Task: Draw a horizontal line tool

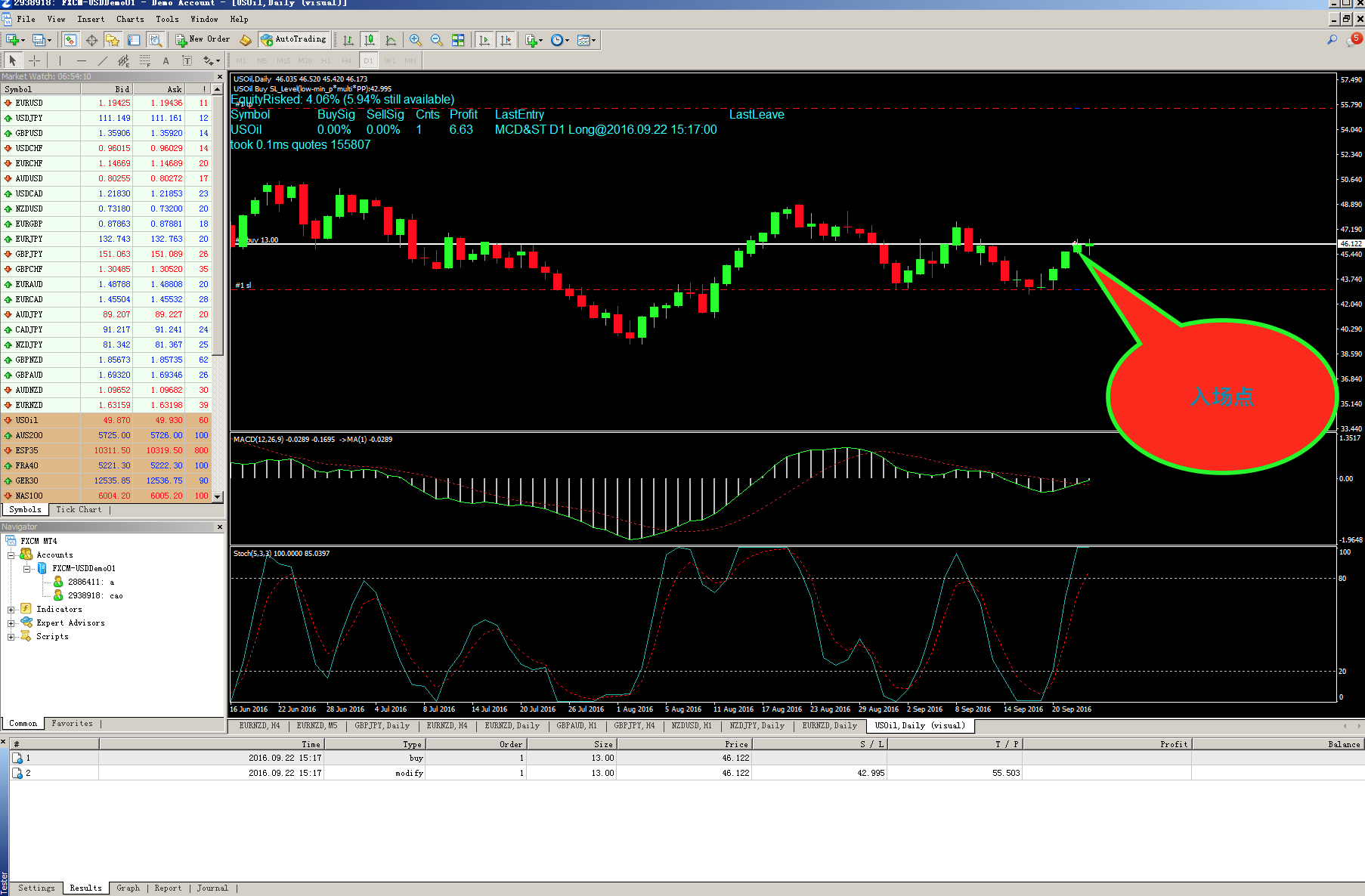Action: (82, 60)
